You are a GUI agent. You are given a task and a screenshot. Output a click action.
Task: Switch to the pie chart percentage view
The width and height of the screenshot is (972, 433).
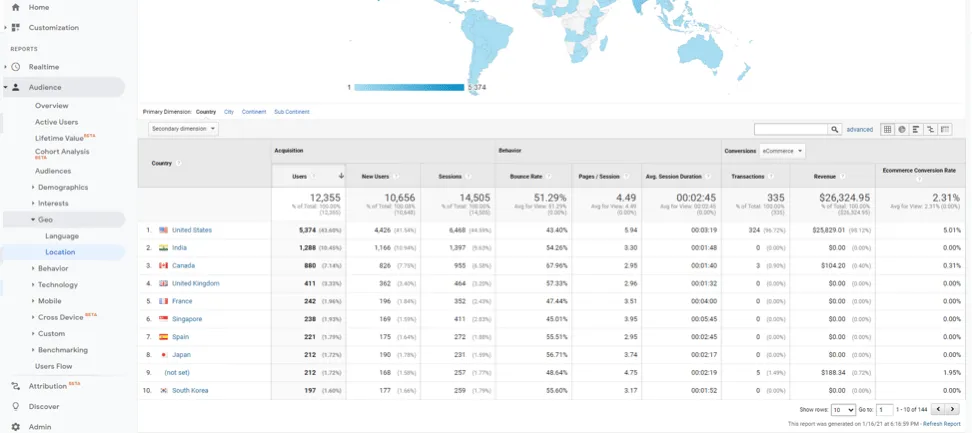tap(901, 129)
